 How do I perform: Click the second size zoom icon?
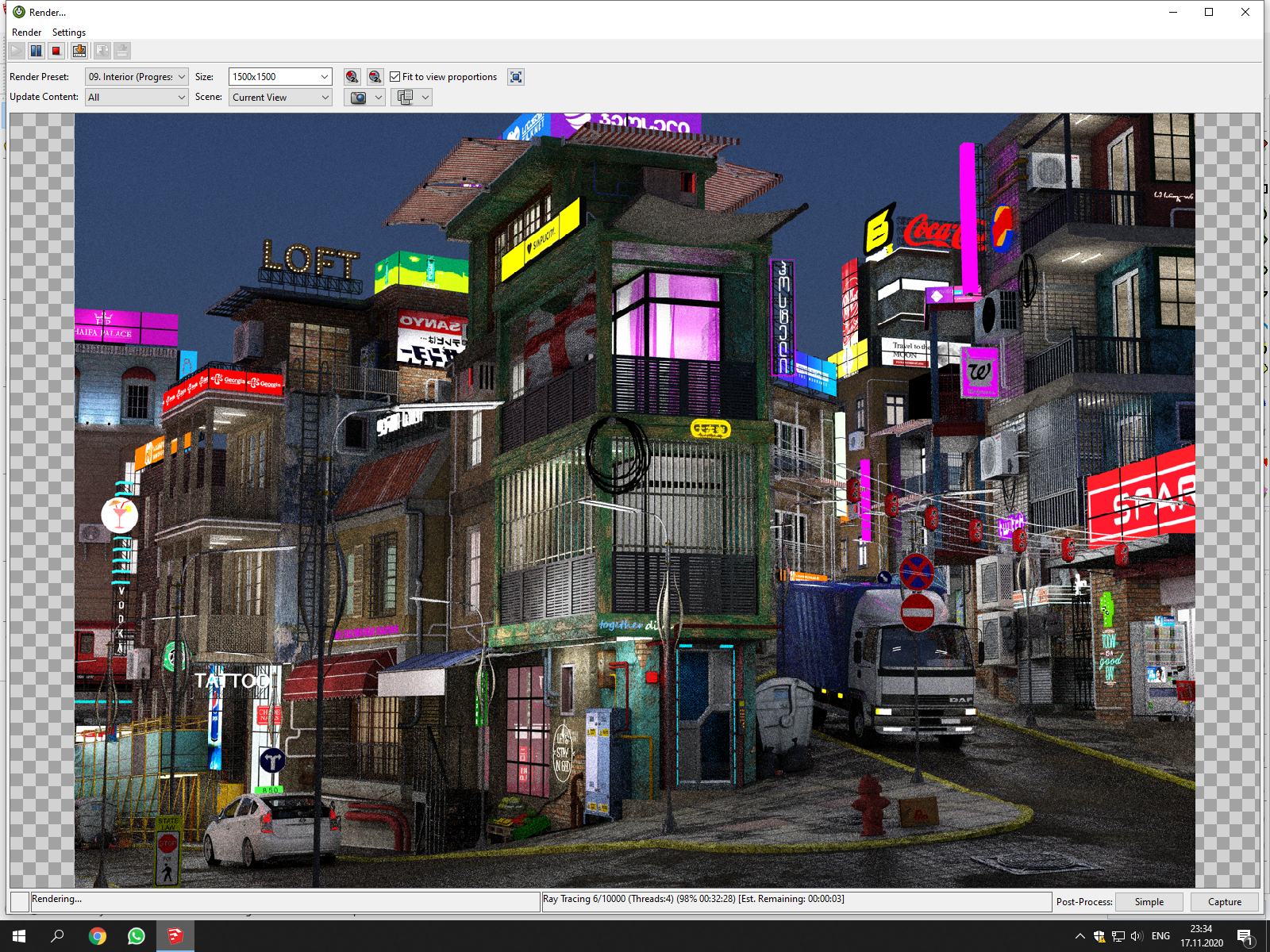(x=375, y=77)
